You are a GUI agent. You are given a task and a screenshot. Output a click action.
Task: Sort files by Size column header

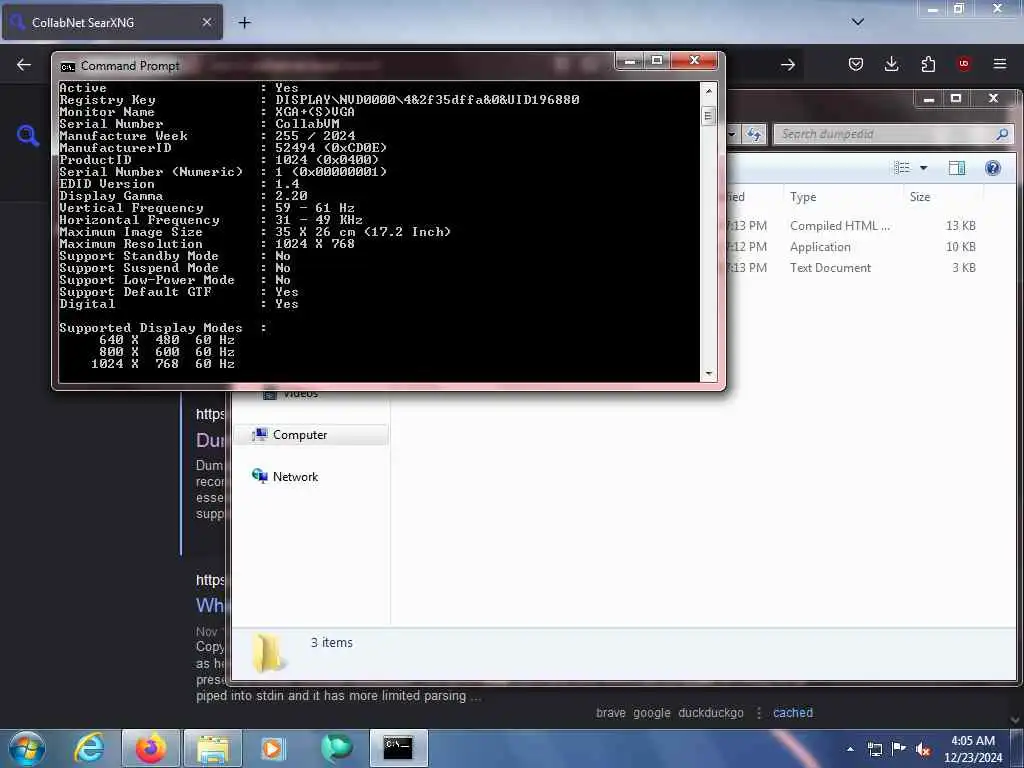[x=920, y=197]
